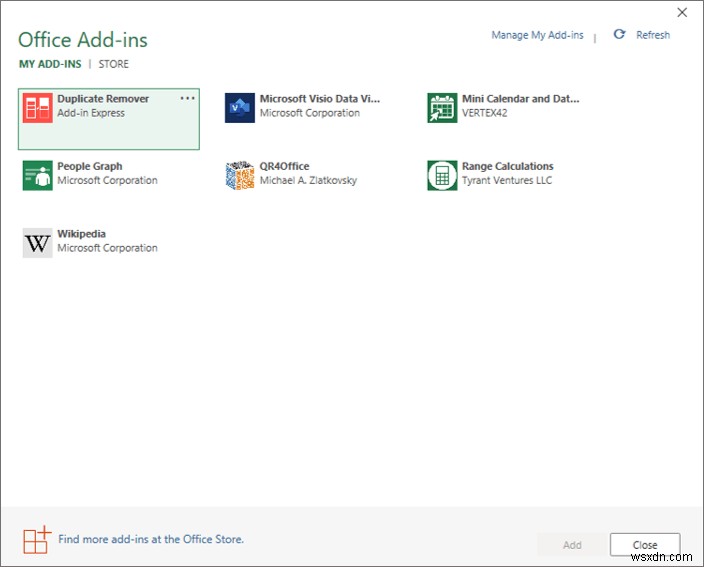The height and width of the screenshot is (567, 704).
Task: Pick the Wikipedia W icon
Action: coord(38,243)
